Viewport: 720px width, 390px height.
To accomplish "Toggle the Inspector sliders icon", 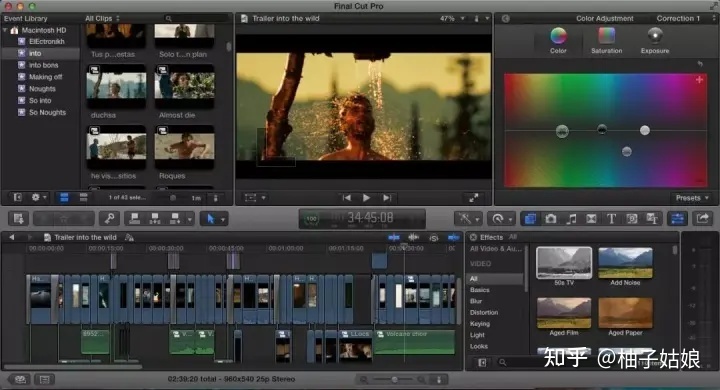I will tap(677, 219).
